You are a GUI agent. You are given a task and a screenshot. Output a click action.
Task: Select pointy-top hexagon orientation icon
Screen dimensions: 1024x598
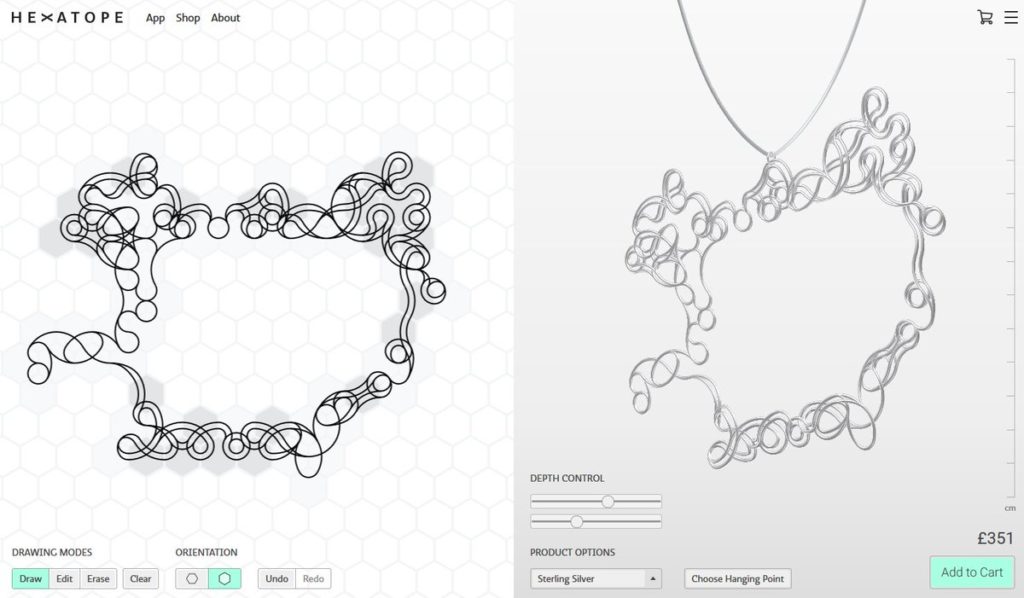(x=225, y=578)
